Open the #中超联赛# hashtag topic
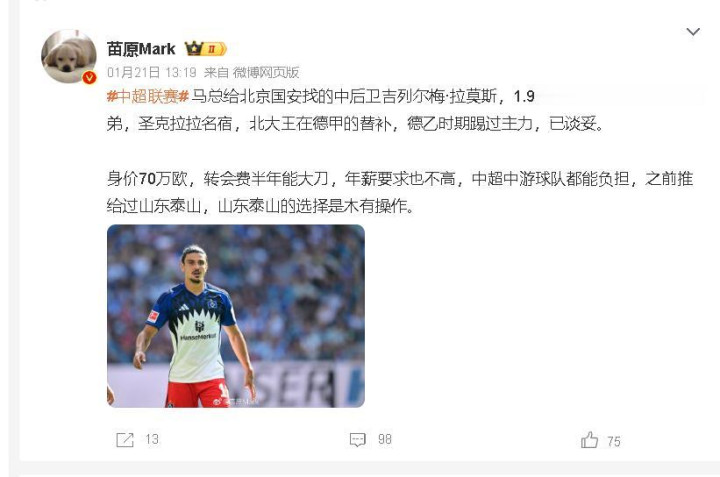 148,96
